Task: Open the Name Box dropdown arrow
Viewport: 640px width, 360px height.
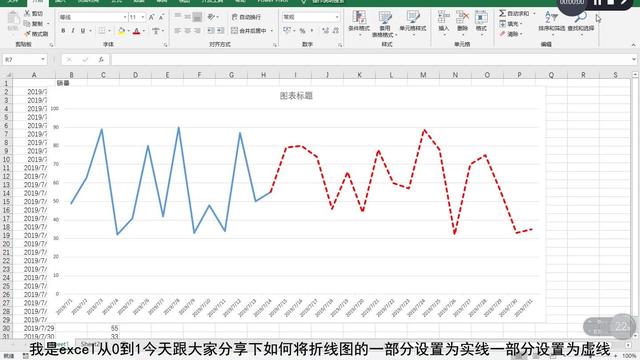Action: (x=42, y=60)
